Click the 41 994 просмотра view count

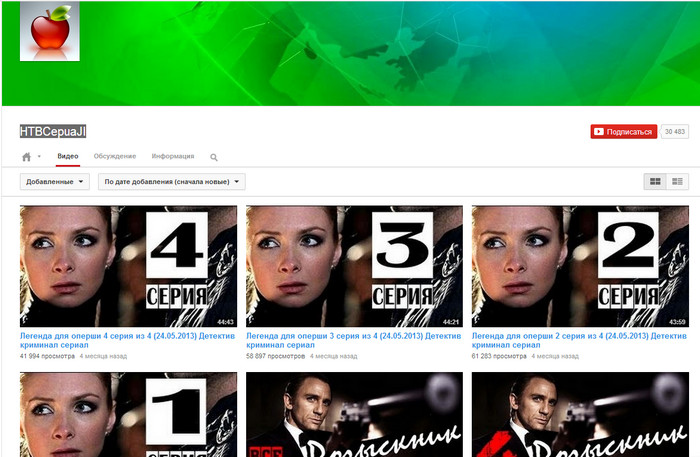tap(47, 356)
